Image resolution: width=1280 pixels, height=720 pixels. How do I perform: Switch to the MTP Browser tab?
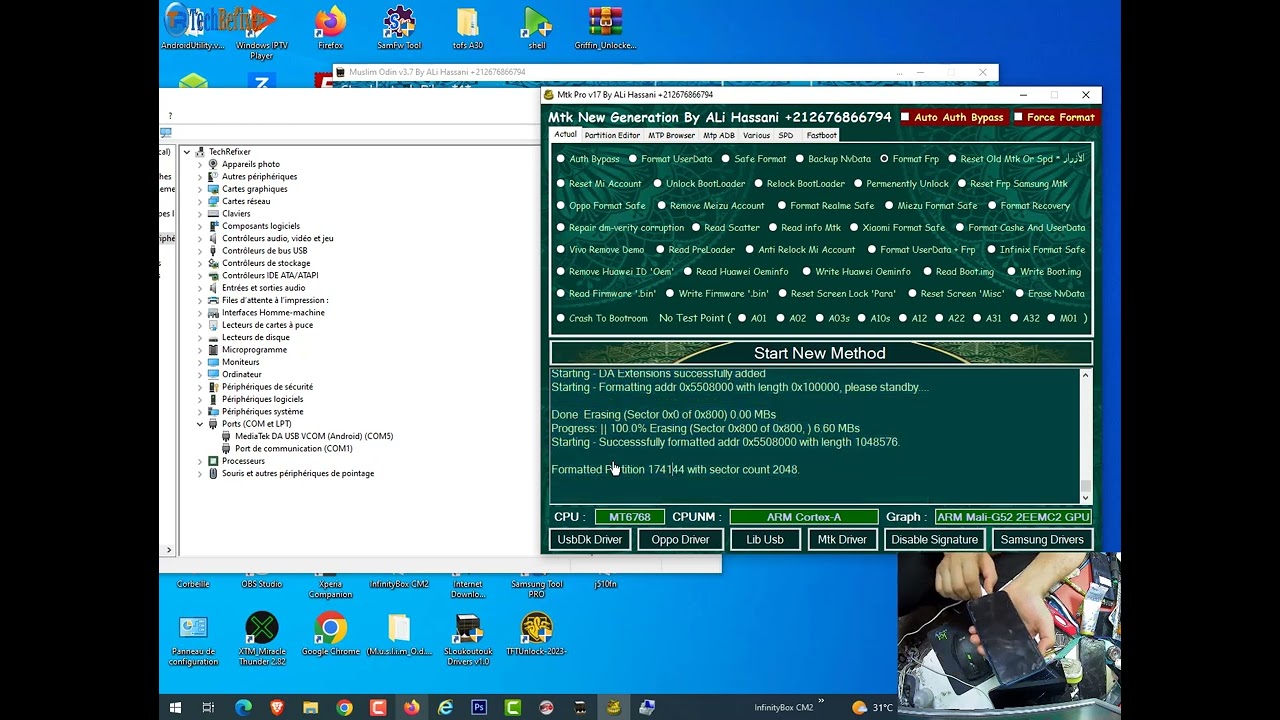pos(671,136)
